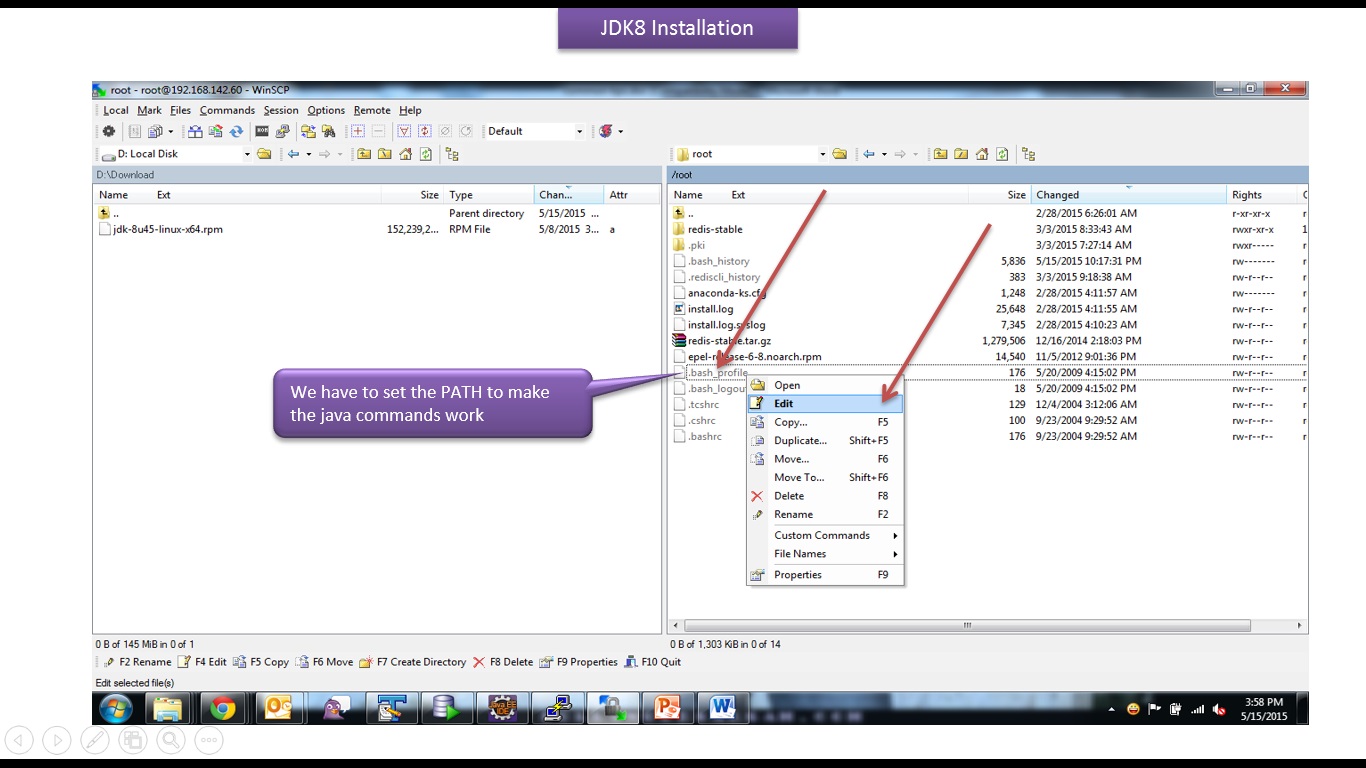
Task: Open local folder browse icon
Action: click(264, 154)
